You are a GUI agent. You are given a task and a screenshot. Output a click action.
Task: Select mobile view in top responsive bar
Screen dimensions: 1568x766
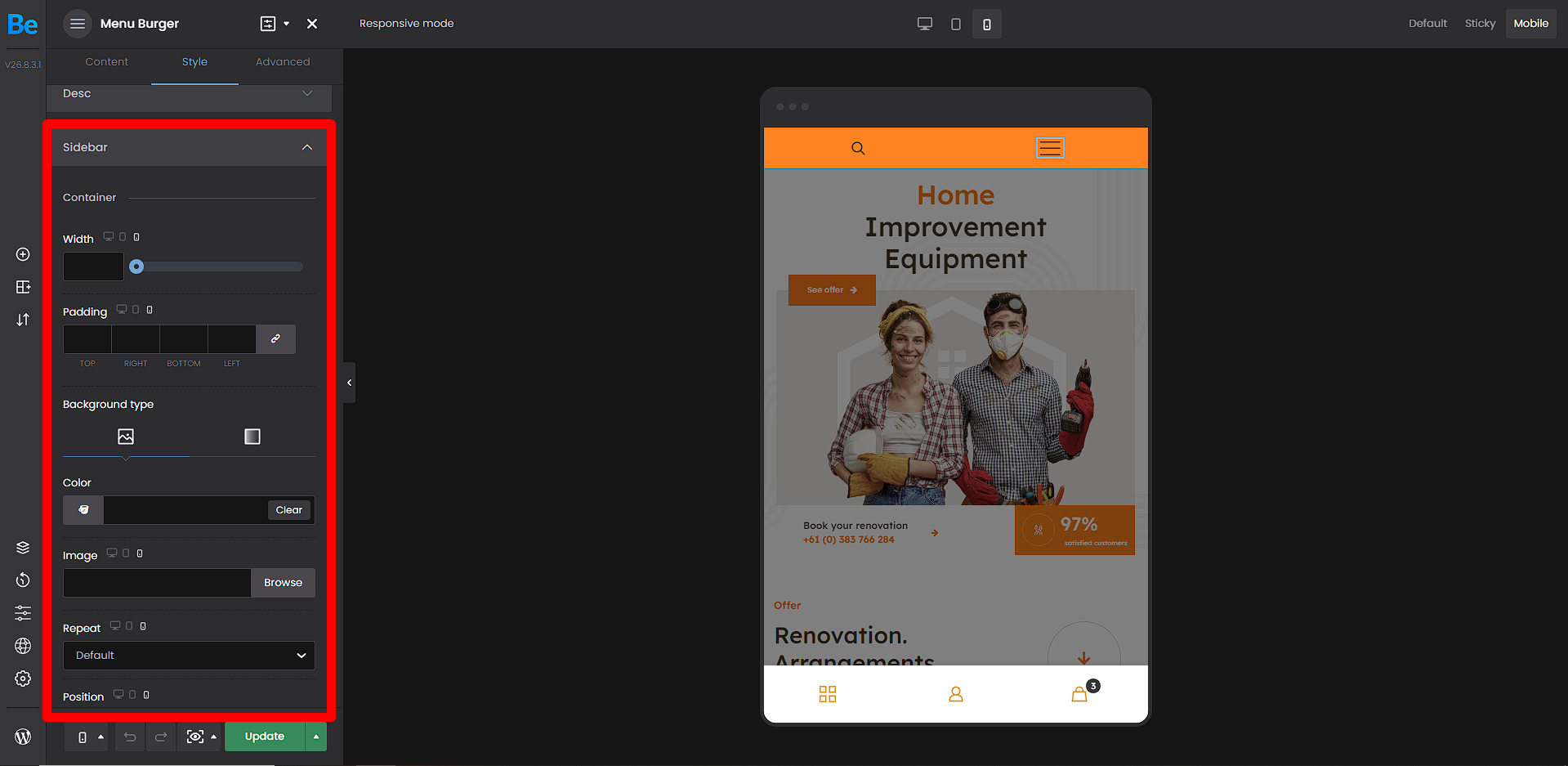coord(987,24)
